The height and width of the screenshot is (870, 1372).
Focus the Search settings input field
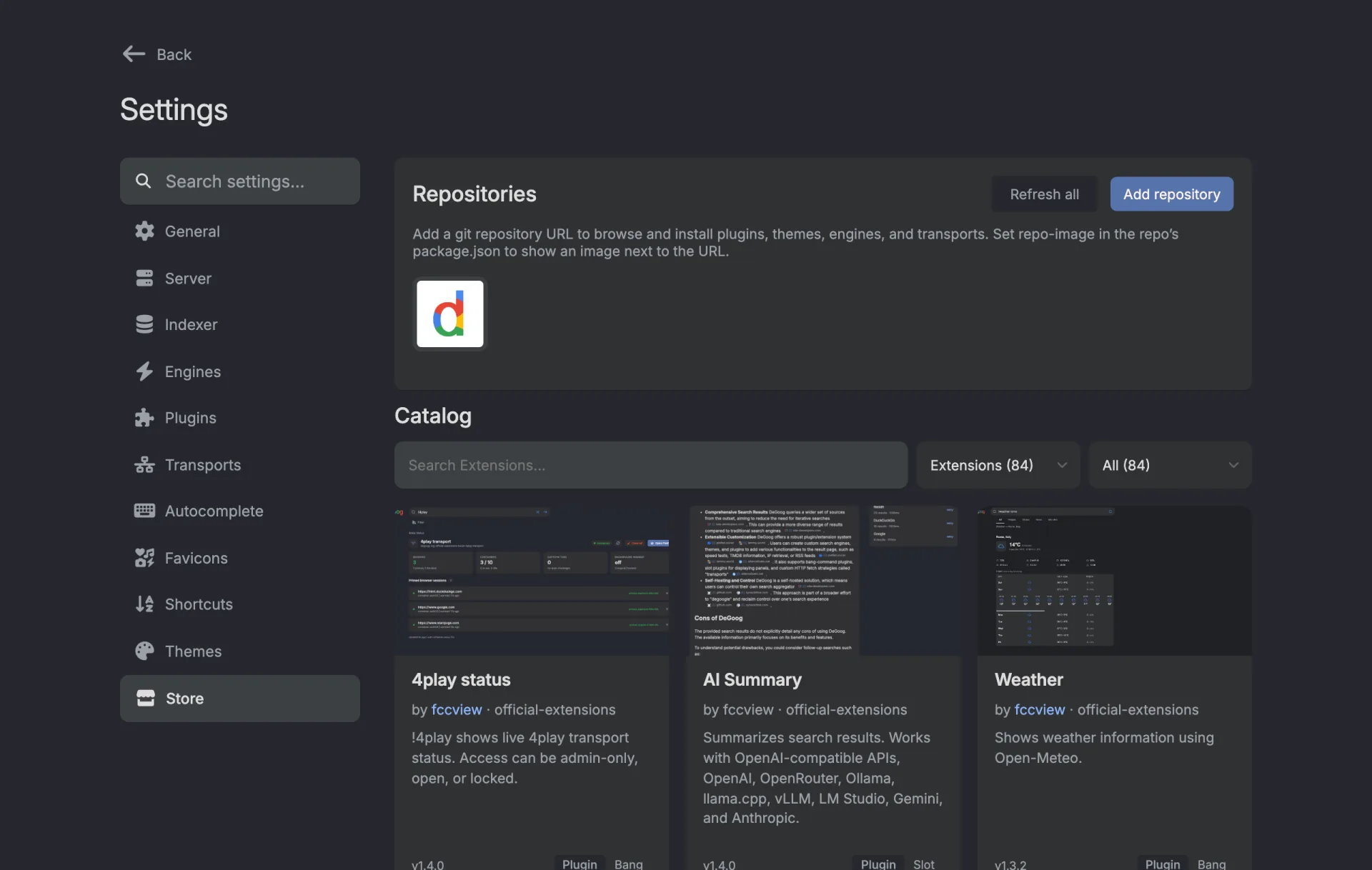240,181
